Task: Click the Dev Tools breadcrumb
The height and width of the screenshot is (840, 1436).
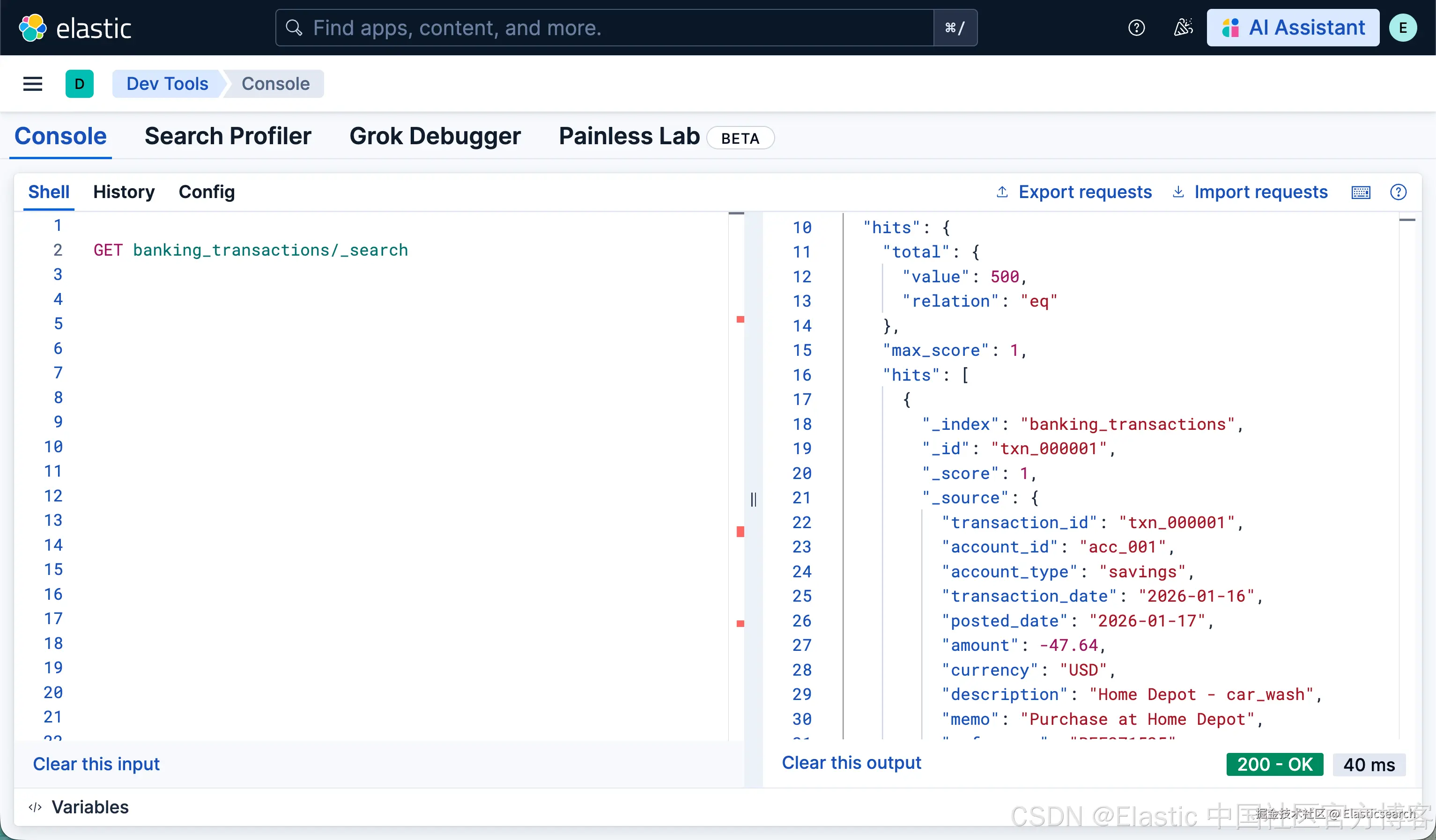Action: (167, 84)
